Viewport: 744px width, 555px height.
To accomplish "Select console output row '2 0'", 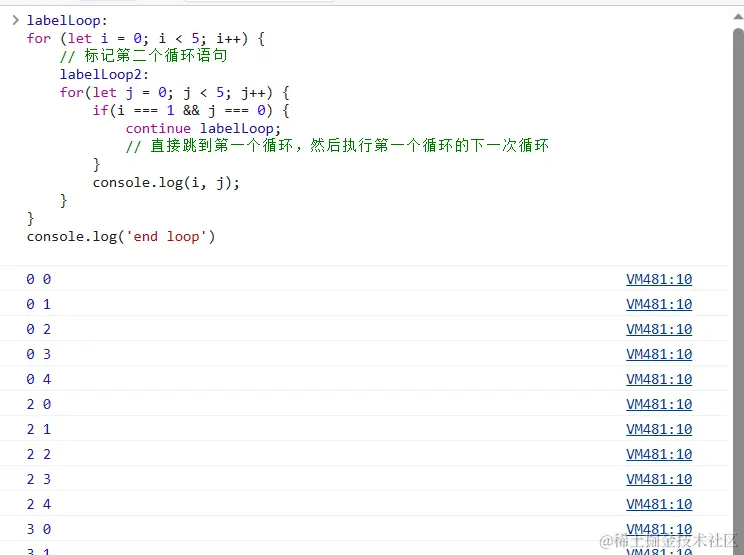I will click(x=364, y=404).
